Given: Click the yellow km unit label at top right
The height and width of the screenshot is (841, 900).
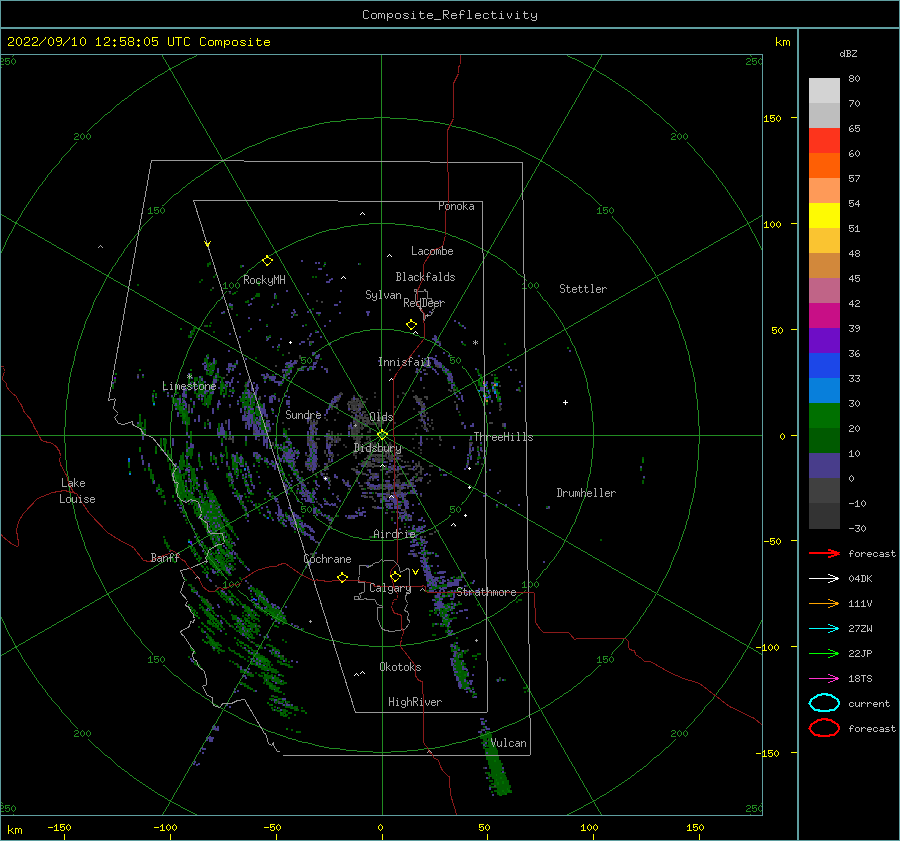Looking at the screenshot, I should tap(782, 42).
